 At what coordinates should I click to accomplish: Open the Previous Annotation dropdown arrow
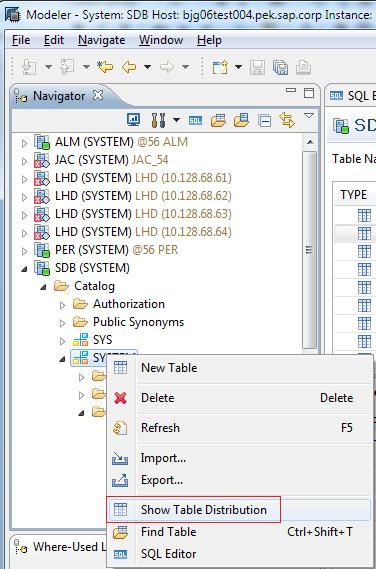[x=86, y=67]
